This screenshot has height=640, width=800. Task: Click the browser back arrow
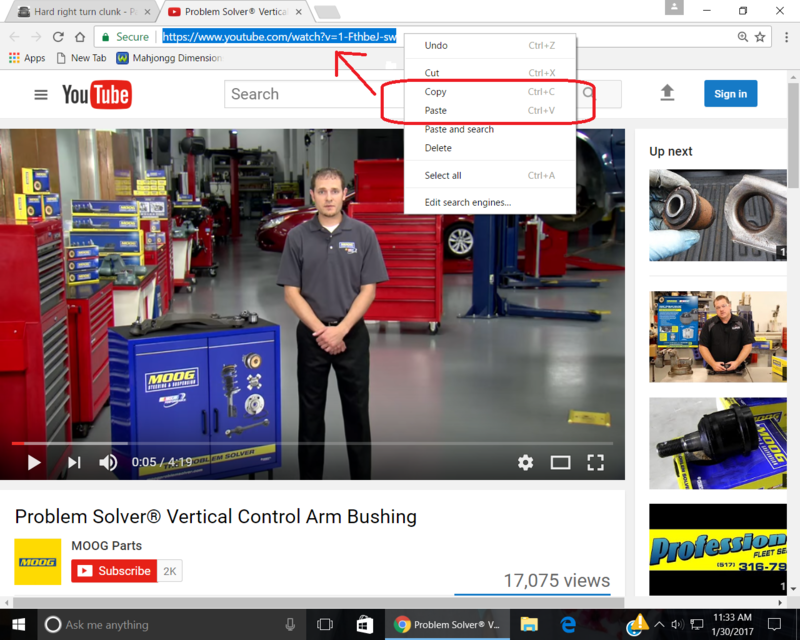14,37
